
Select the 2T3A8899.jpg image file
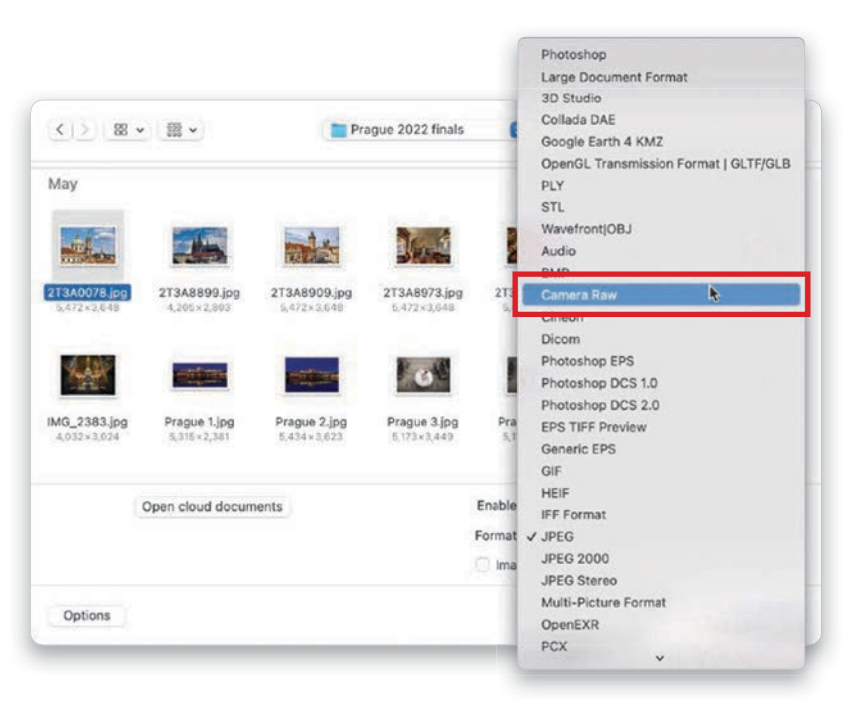point(200,246)
